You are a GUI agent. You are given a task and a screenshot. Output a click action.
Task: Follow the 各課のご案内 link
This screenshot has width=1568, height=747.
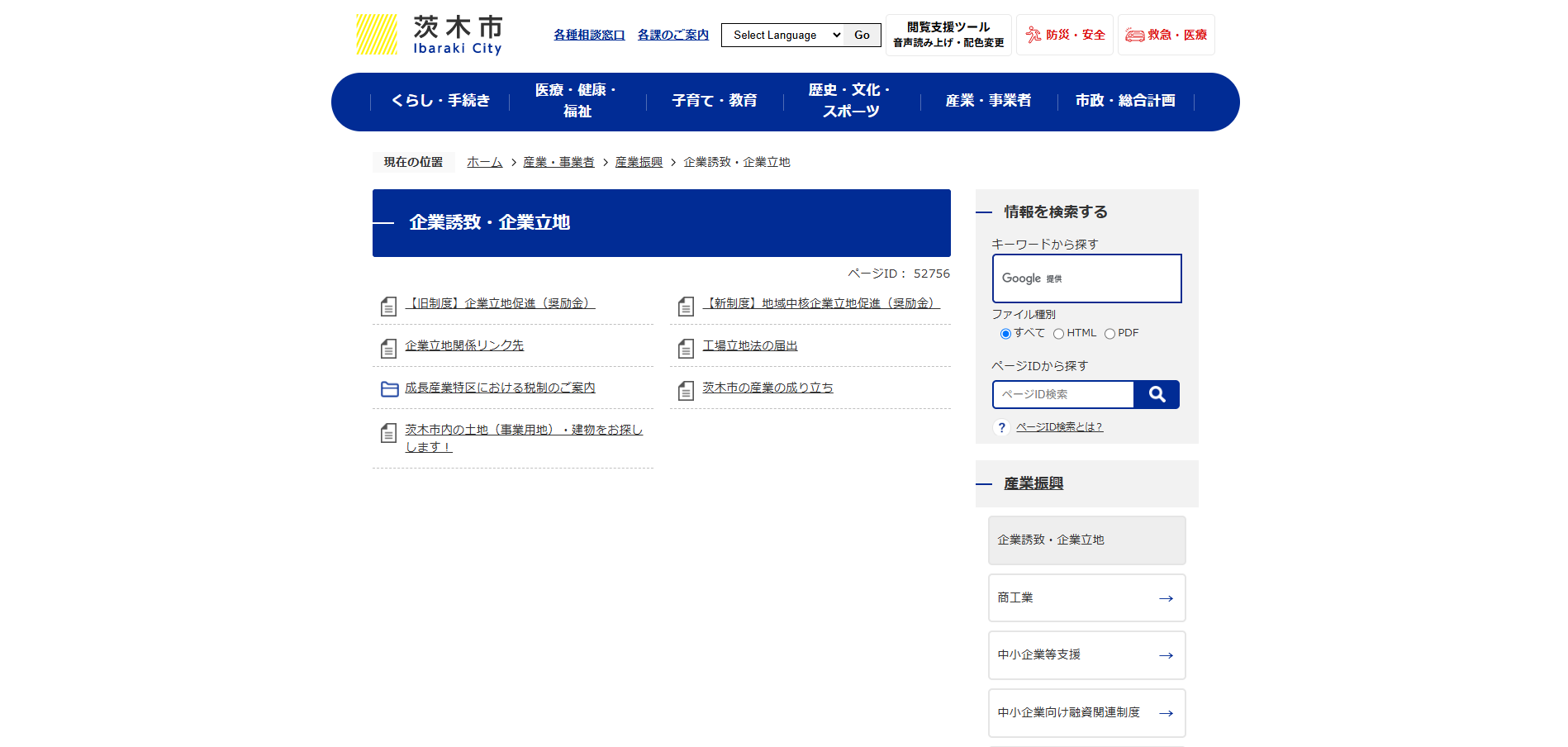673,35
